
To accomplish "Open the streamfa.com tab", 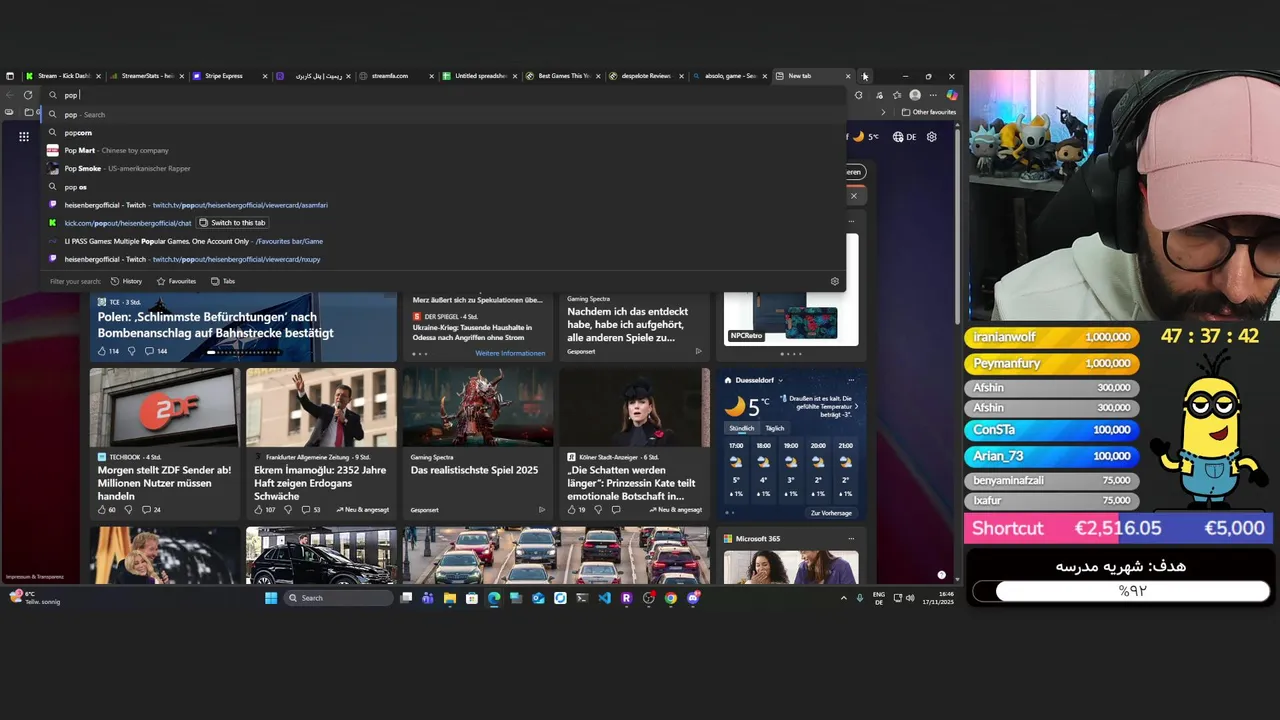I will pyautogui.click(x=397, y=76).
